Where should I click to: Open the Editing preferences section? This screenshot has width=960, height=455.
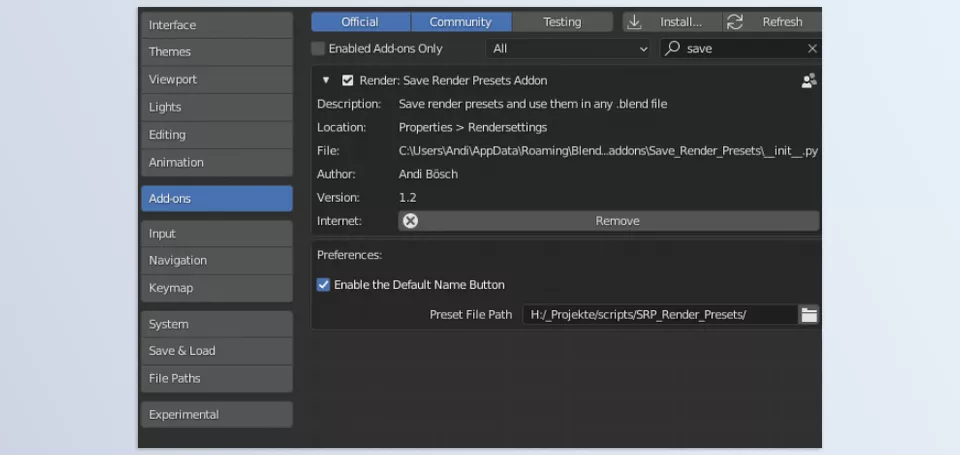click(x=217, y=135)
